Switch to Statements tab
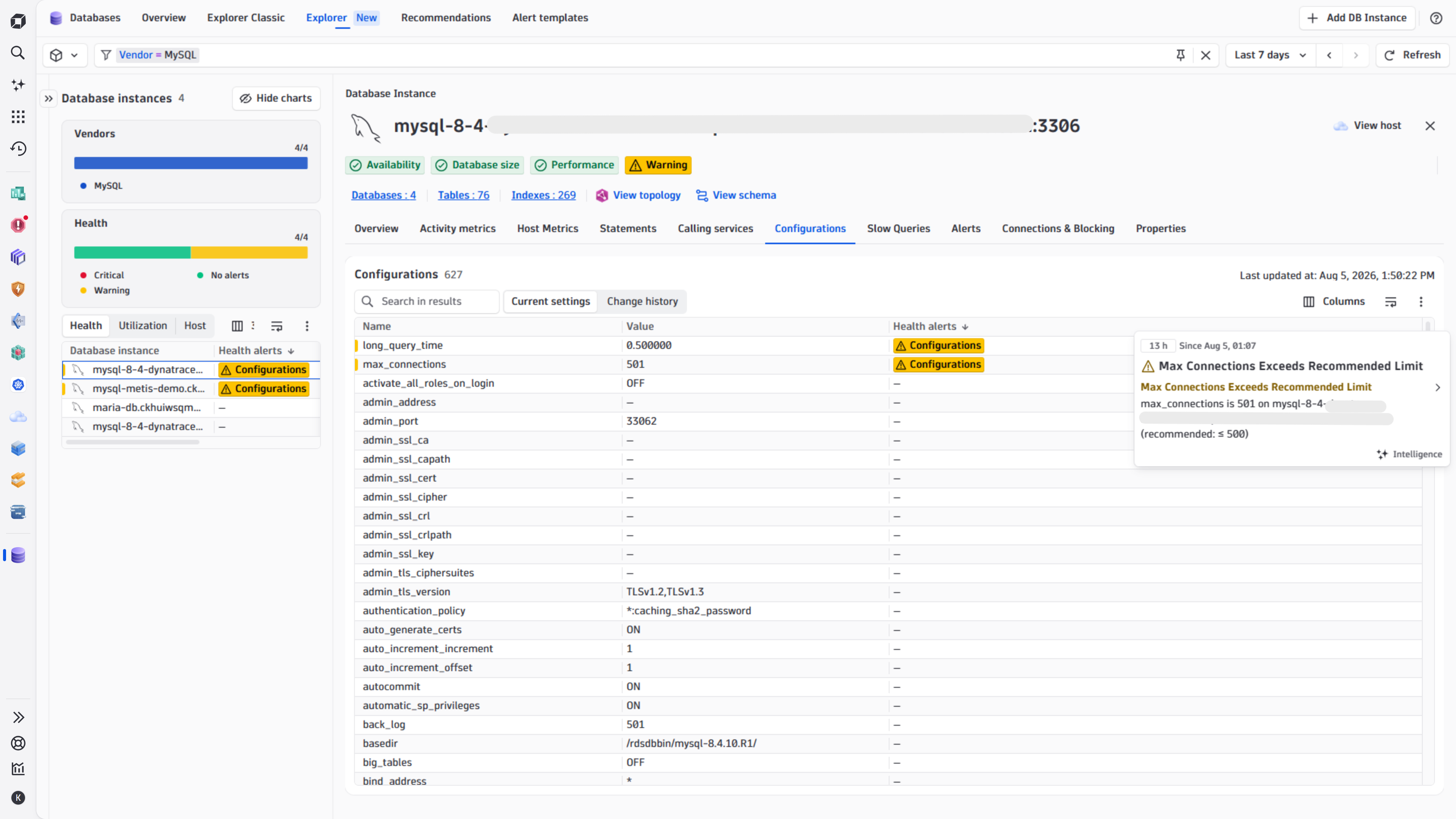Screen dimensions: 1456x819 coord(628,228)
